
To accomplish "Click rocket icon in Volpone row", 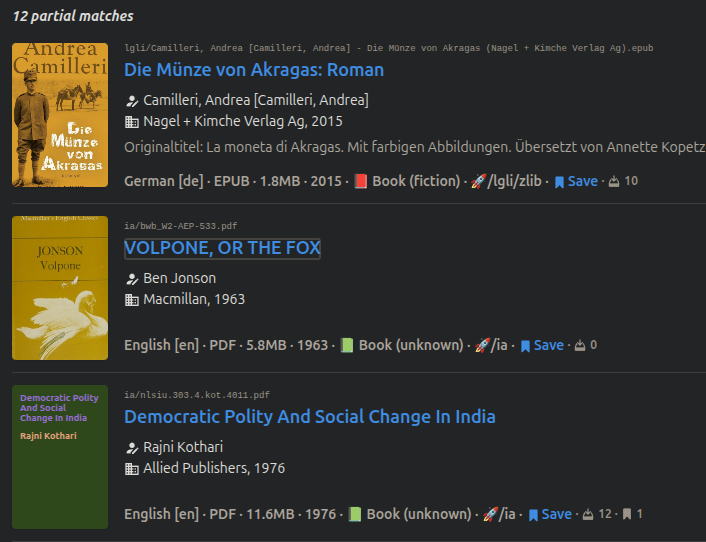I will pyautogui.click(x=482, y=345).
